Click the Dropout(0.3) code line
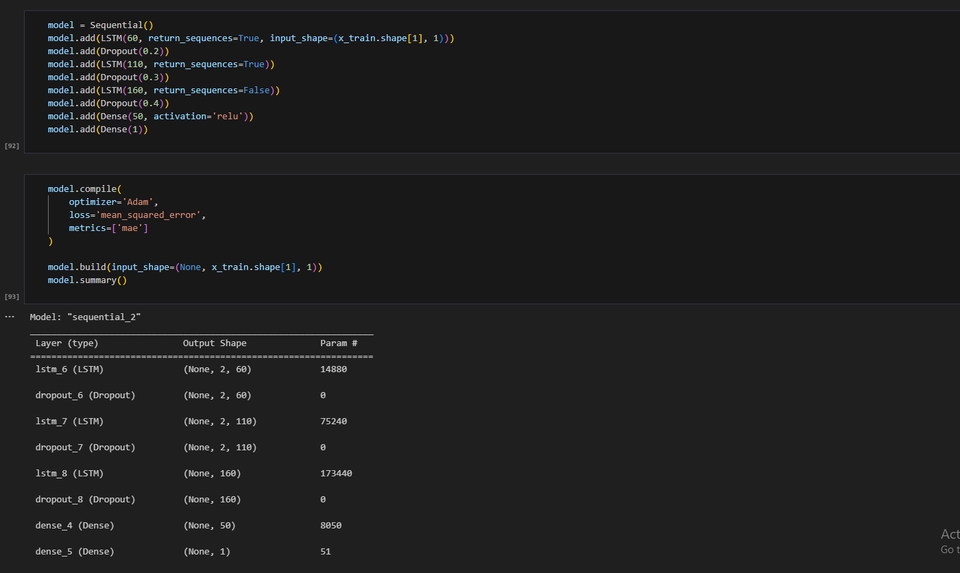The image size is (960, 573). tap(108, 77)
